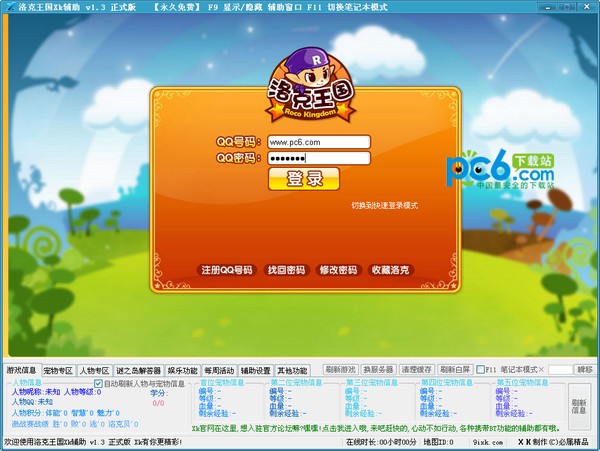Click the 人物积分 stats line
Screen dimensions: 600x451
click(65, 413)
